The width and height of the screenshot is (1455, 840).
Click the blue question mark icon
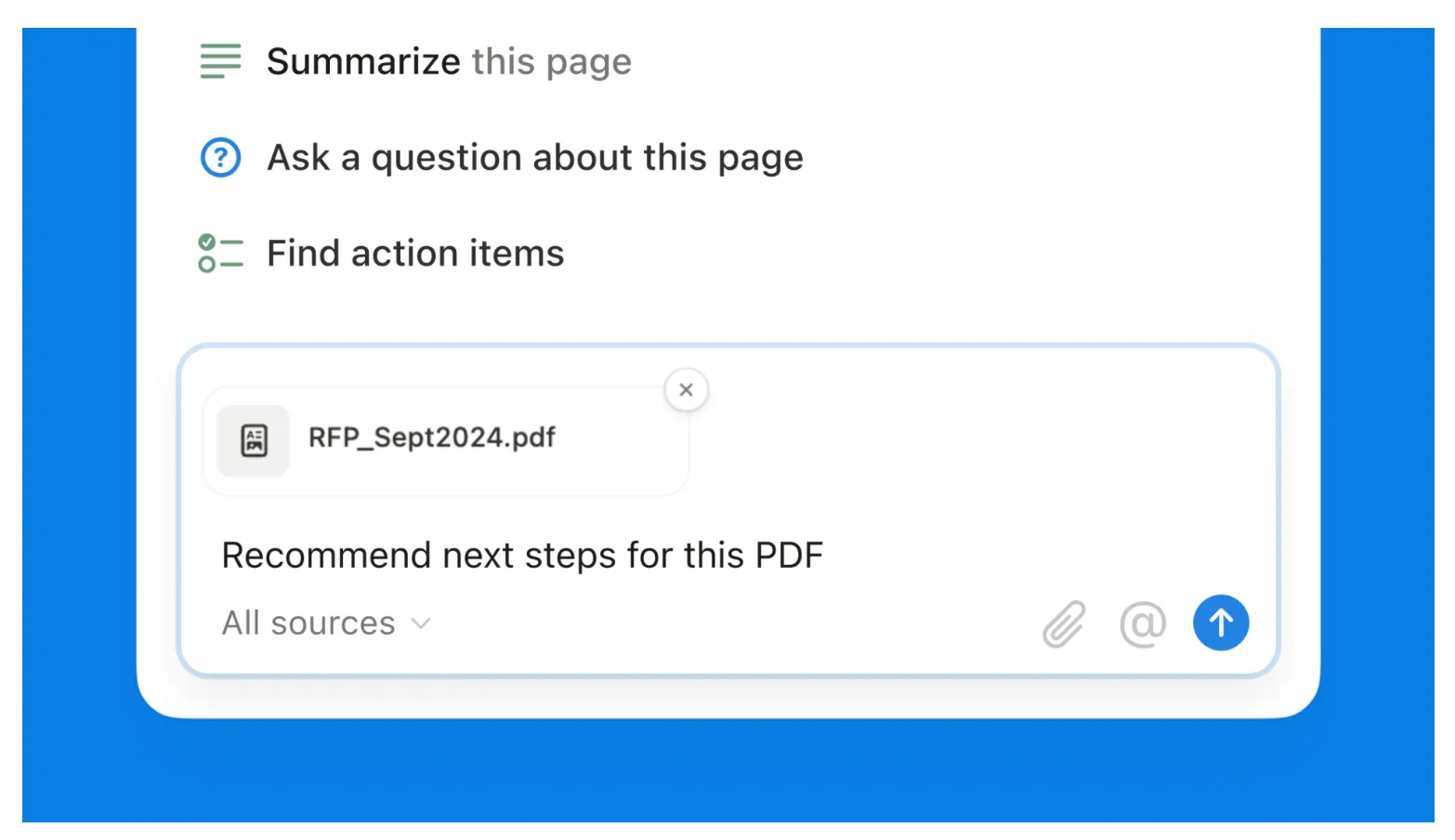coord(220,158)
